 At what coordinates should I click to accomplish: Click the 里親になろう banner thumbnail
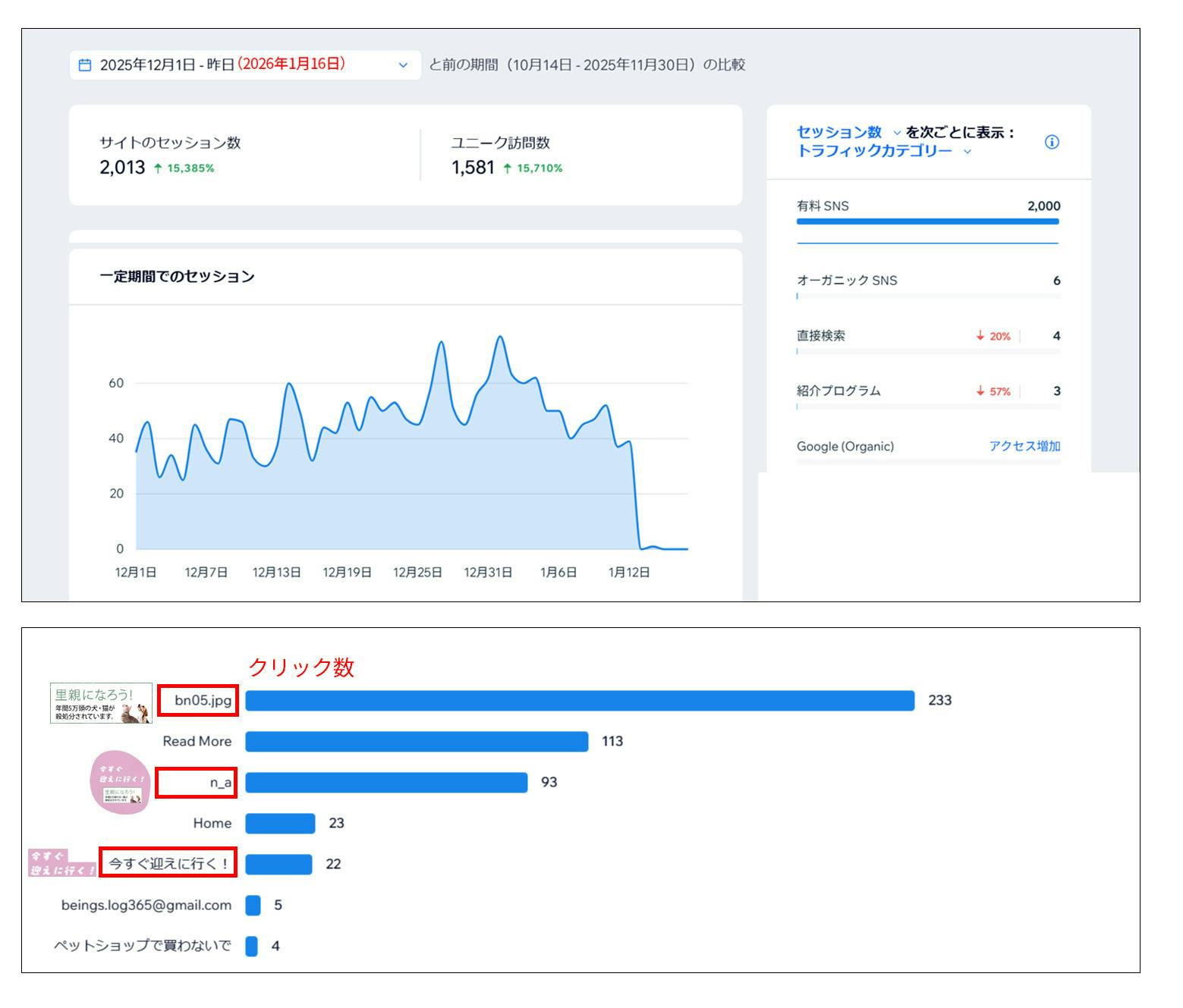[101, 703]
